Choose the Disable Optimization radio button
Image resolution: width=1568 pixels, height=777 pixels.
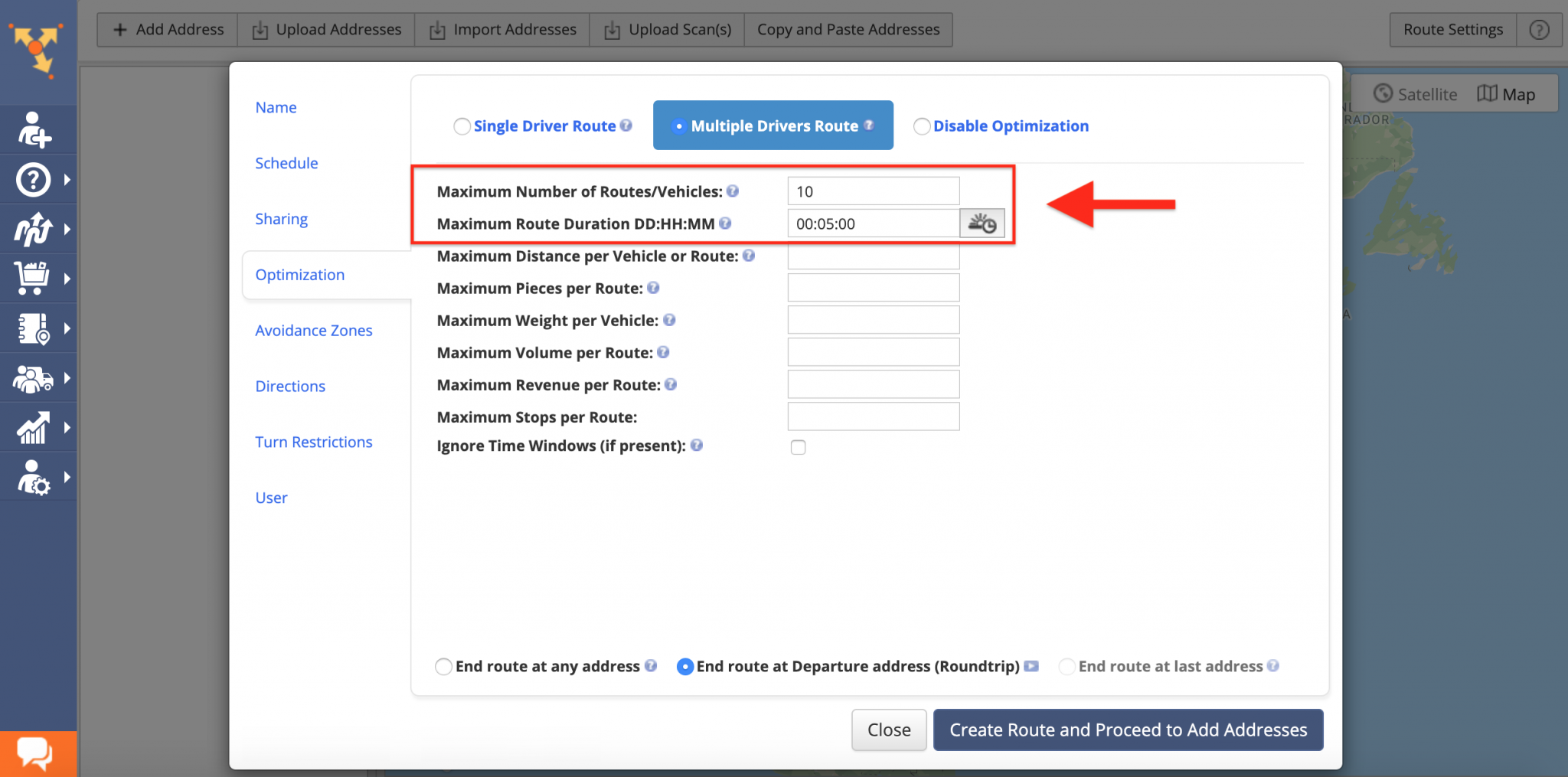[x=922, y=126]
